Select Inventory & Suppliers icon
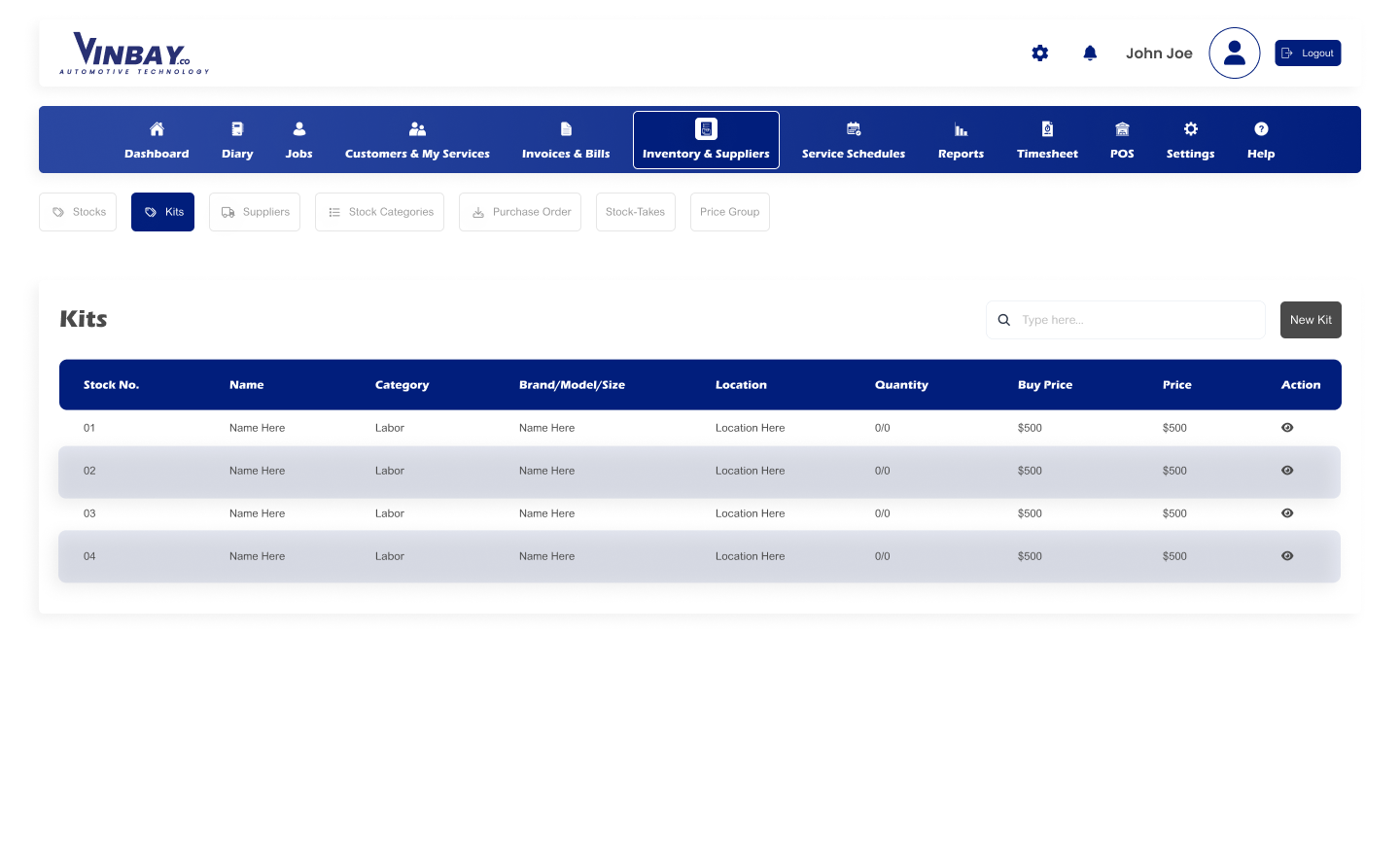Screen dimensions: 1400x846 click(706, 129)
